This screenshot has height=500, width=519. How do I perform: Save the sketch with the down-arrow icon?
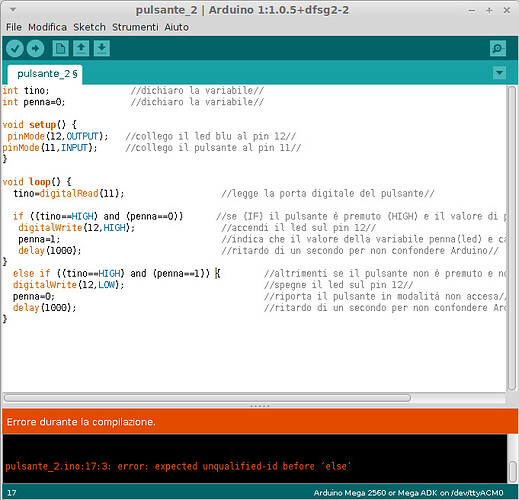102,49
